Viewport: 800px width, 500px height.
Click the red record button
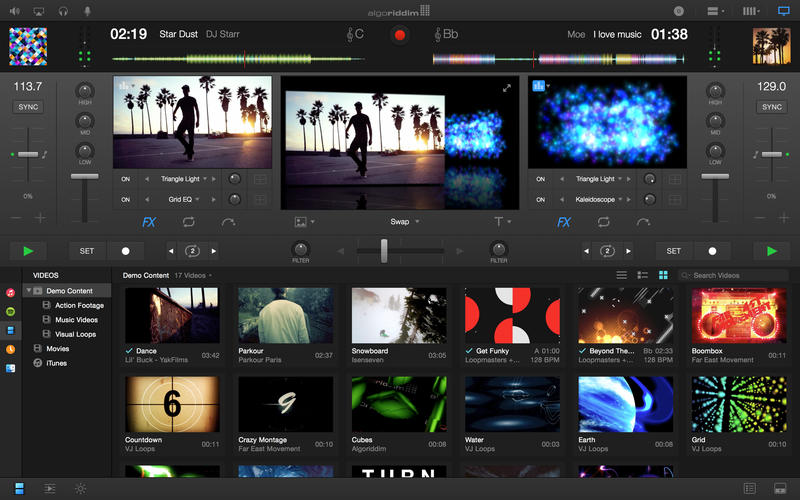400,35
